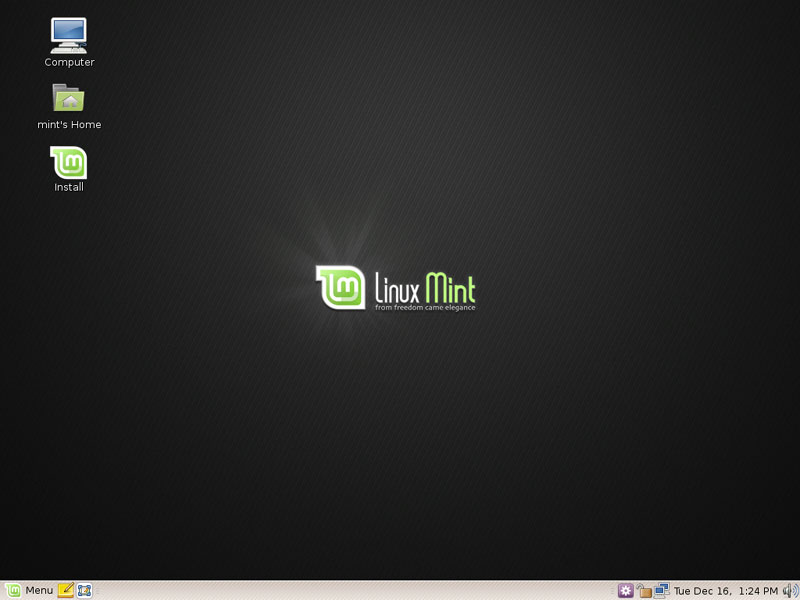Click the volume speaker icon
The height and width of the screenshot is (600, 800).
(x=791, y=591)
